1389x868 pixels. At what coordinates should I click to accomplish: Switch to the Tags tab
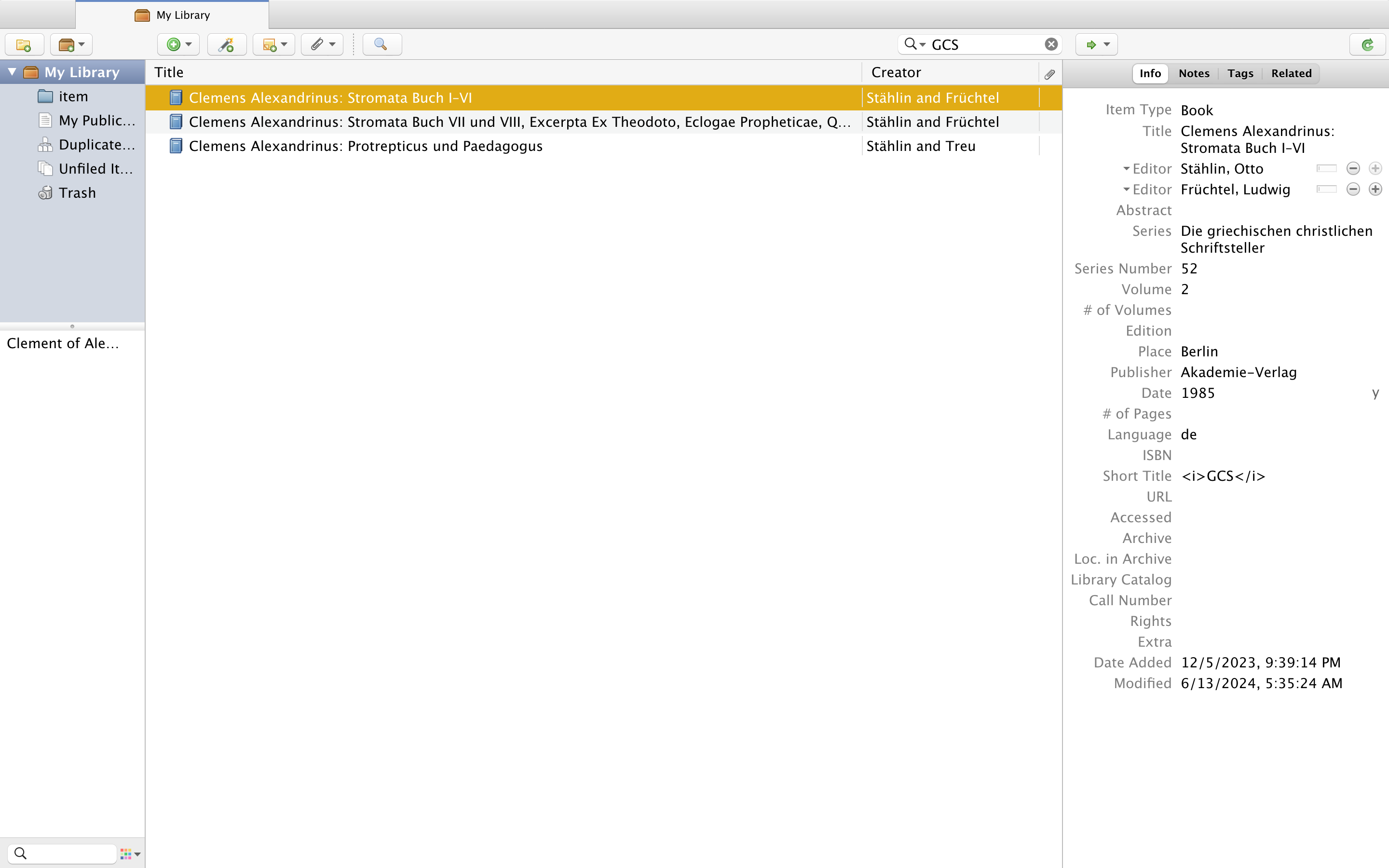point(1240,73)
